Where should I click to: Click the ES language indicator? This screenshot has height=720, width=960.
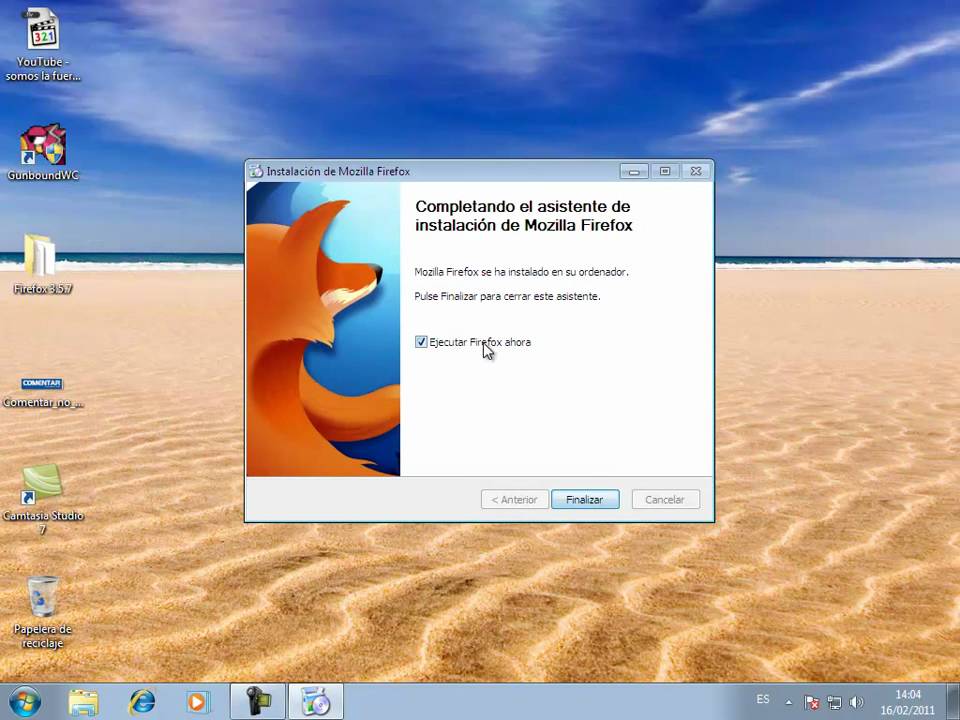click(x=763, y=699)
